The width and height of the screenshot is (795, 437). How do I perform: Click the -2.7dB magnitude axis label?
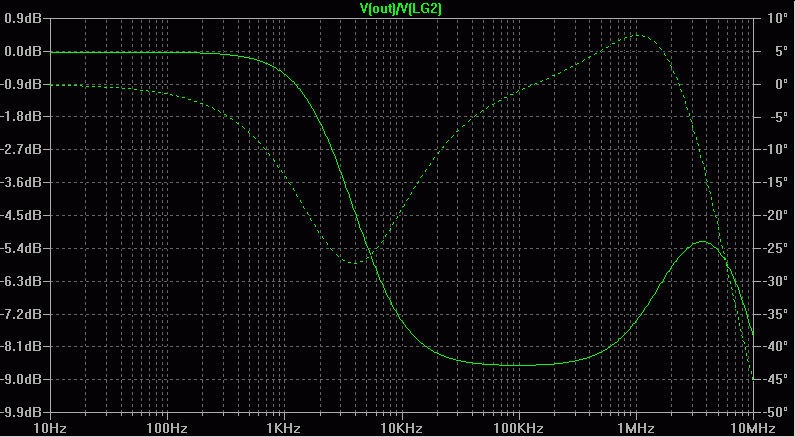point(22,150)
